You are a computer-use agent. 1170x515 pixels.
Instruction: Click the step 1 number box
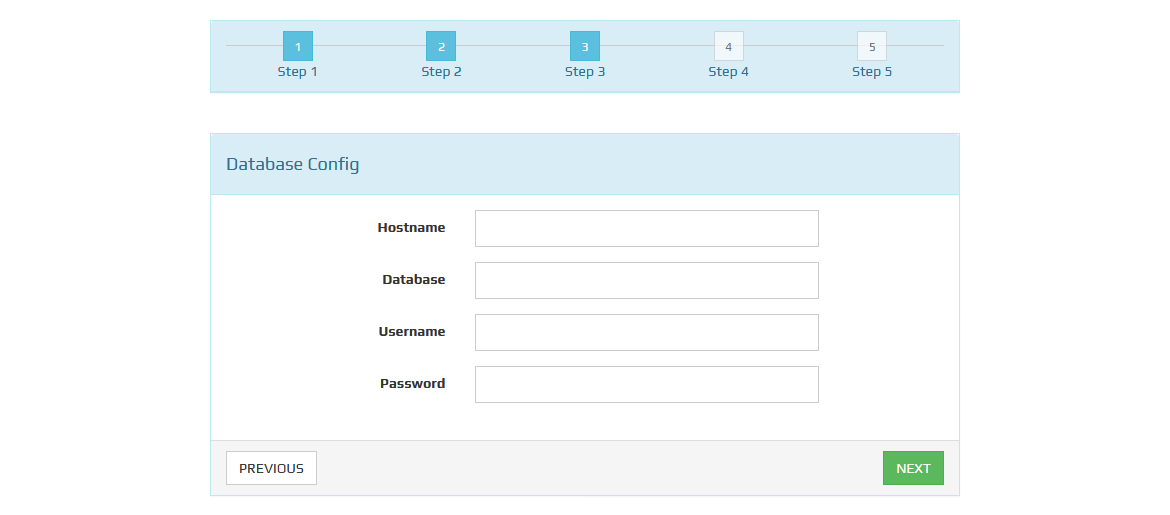point(298,46)
